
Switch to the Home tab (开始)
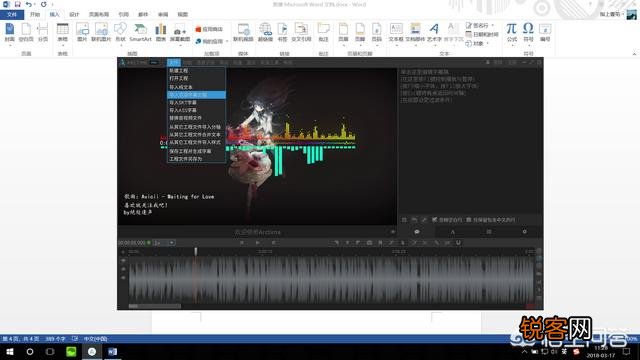tap(35, 14)
